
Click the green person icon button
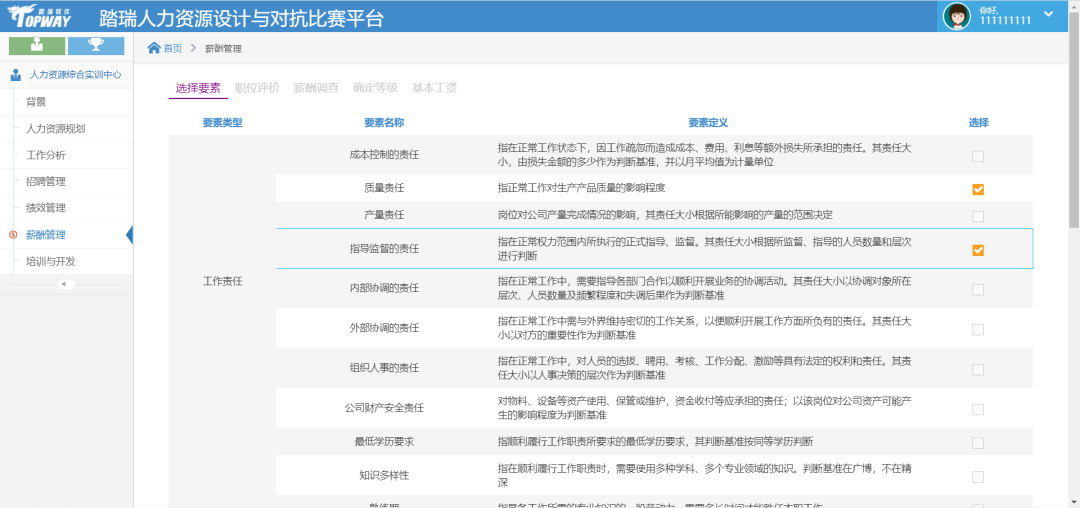[x=36, y=45]
